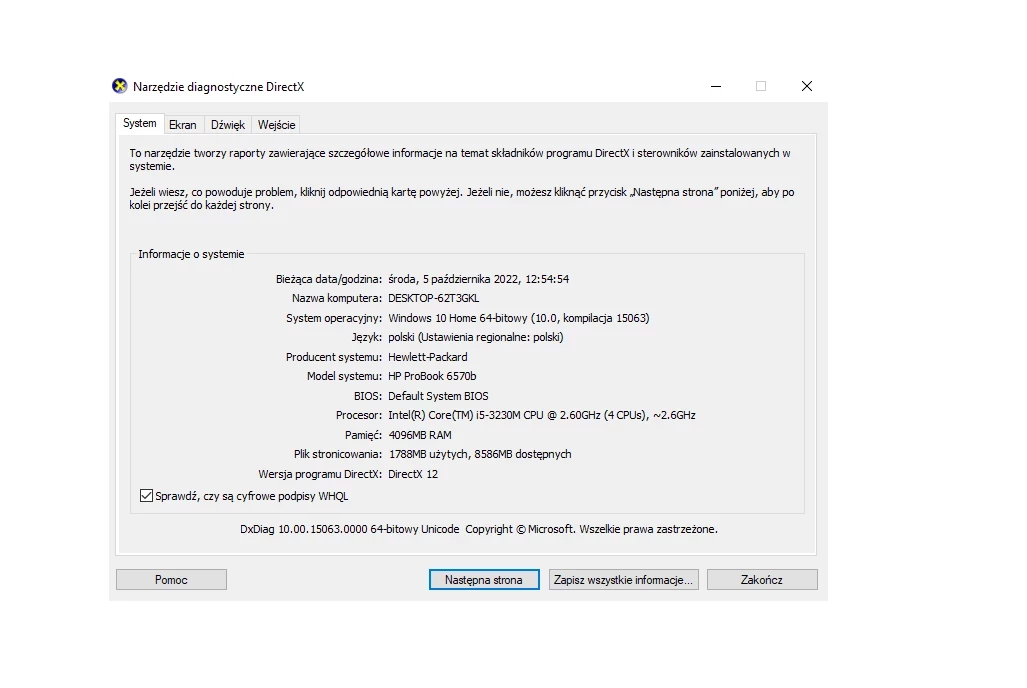1027x688 pixels.
Task: Toggle the WHQL digital signatures checkbox
Action: tap(147, 496)
